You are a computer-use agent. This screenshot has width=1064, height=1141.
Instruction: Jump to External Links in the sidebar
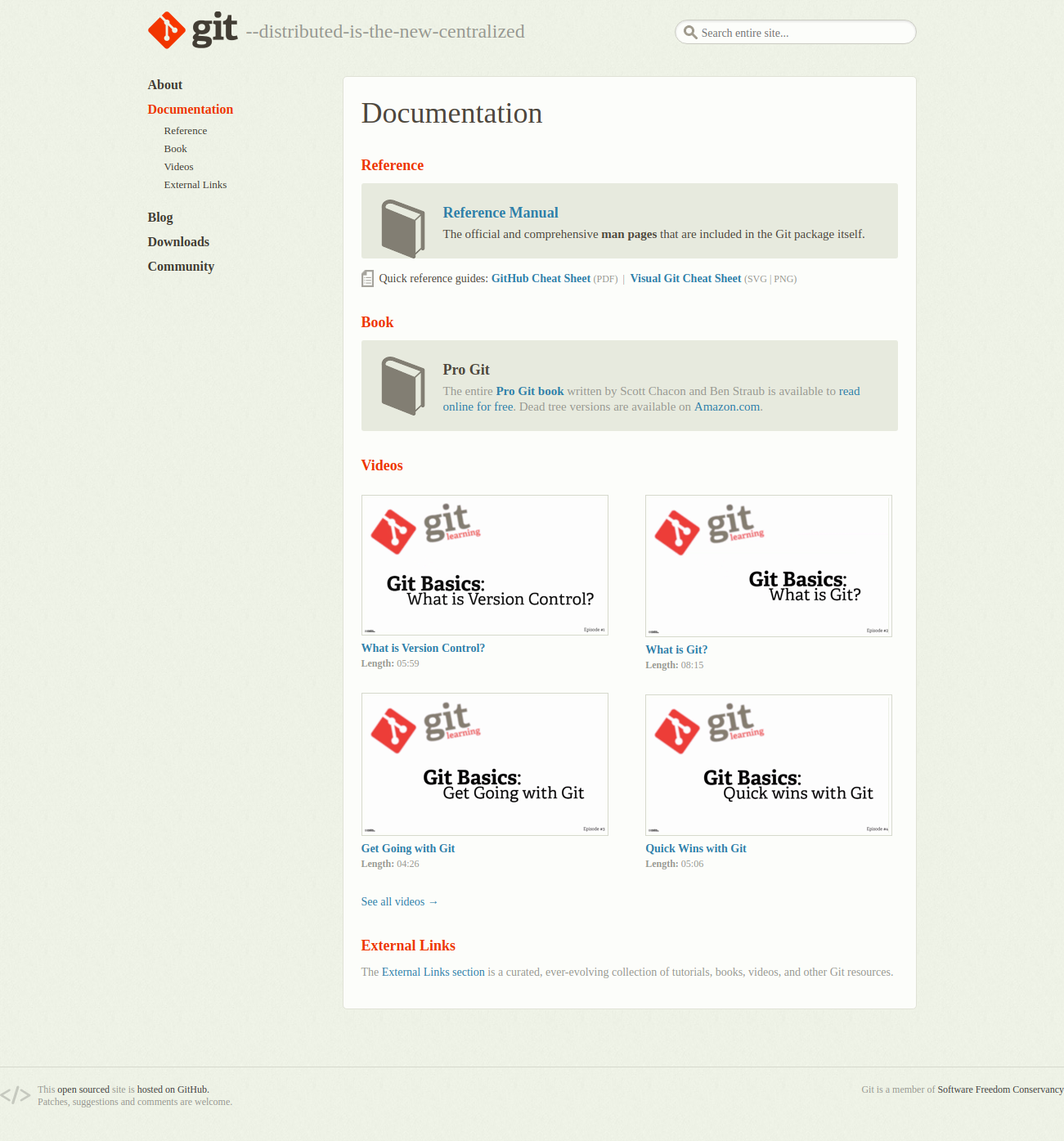195,185
